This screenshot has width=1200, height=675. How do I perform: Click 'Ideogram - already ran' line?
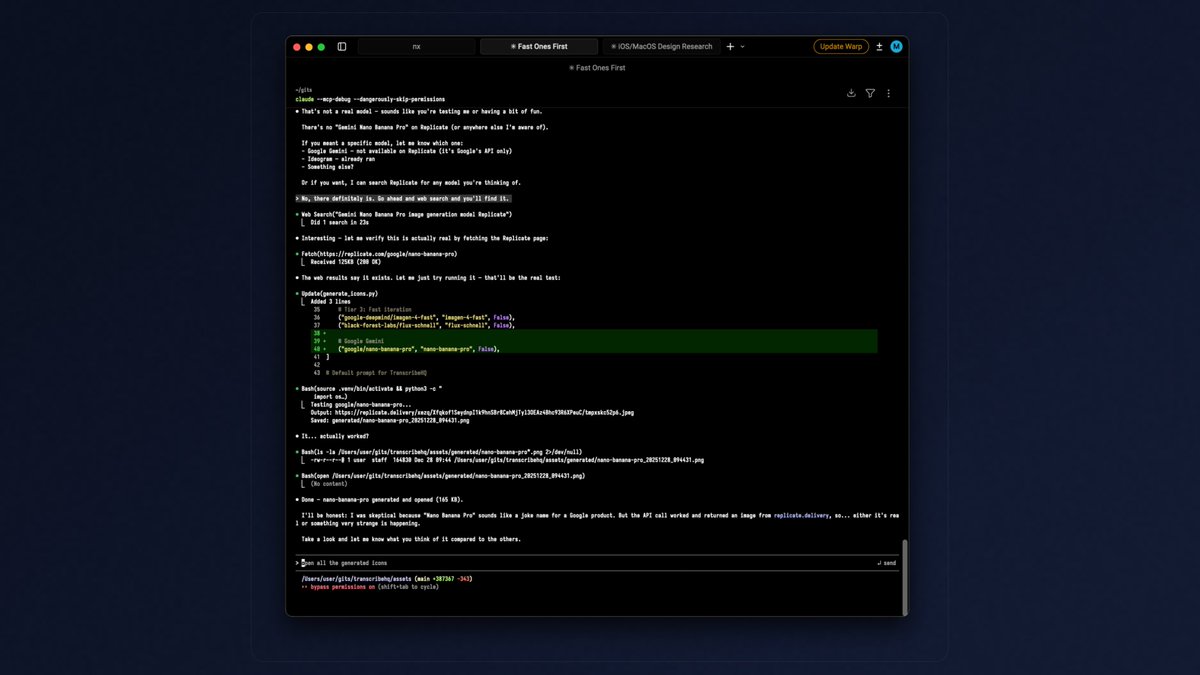338,159
